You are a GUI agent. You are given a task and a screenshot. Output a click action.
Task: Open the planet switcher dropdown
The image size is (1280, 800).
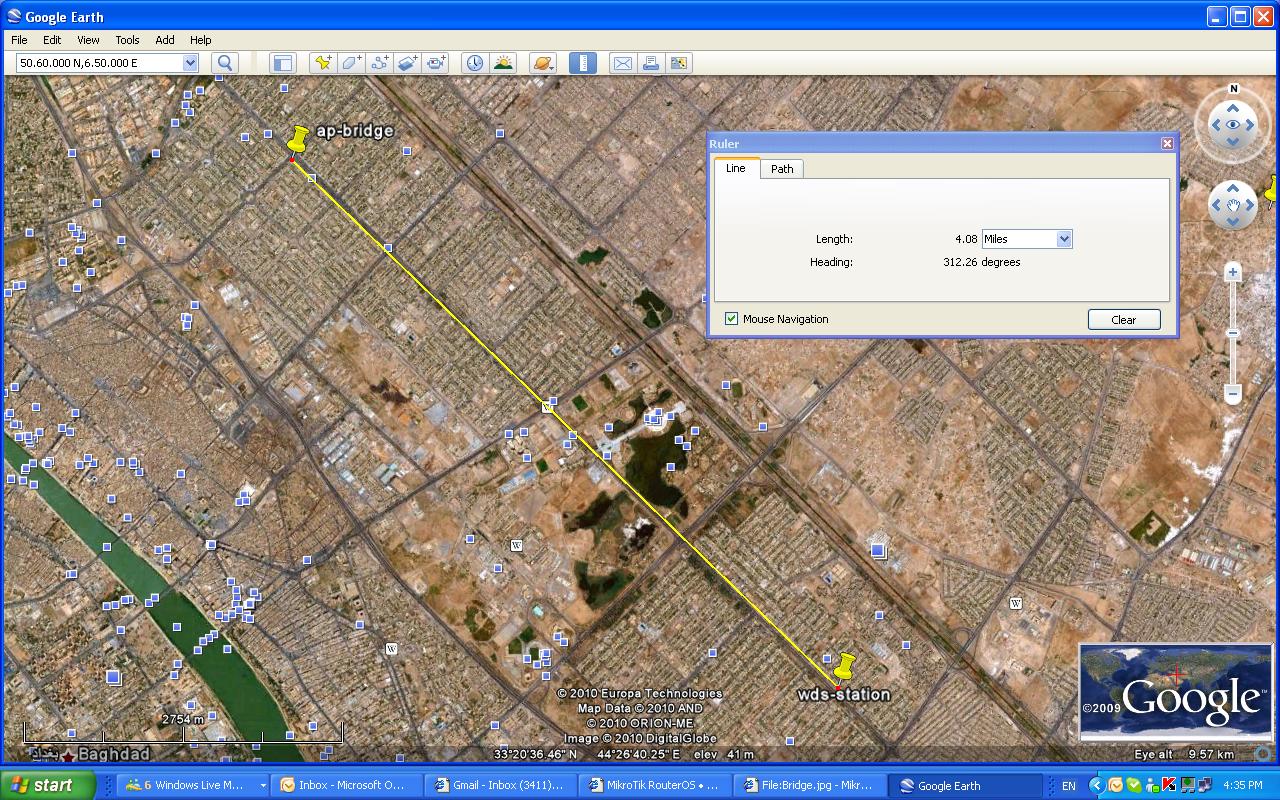click(543, 62)
